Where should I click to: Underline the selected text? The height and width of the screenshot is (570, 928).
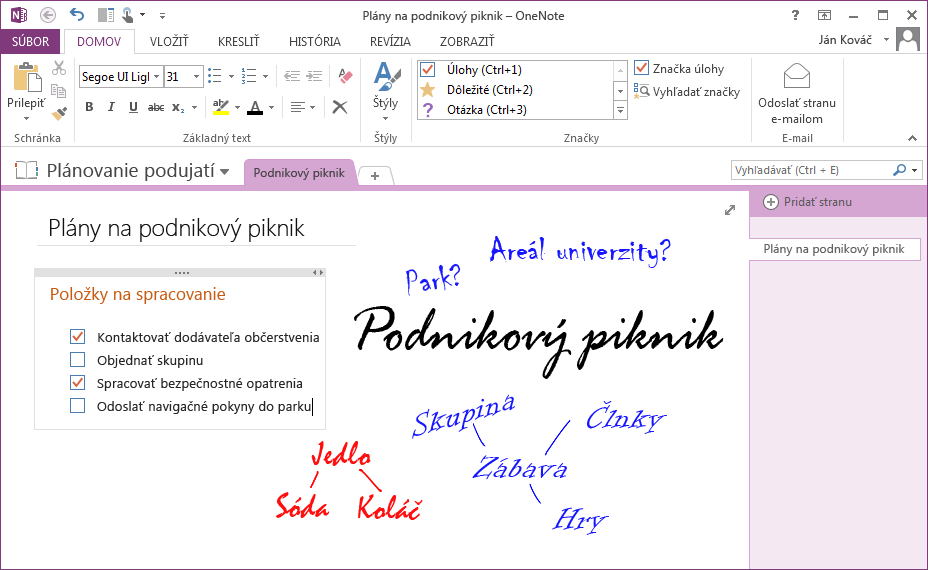click(x=133, y=107)
